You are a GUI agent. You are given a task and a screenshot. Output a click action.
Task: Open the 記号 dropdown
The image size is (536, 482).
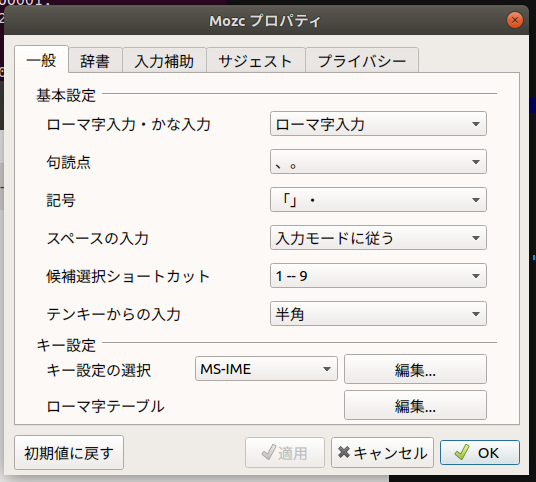378,200
